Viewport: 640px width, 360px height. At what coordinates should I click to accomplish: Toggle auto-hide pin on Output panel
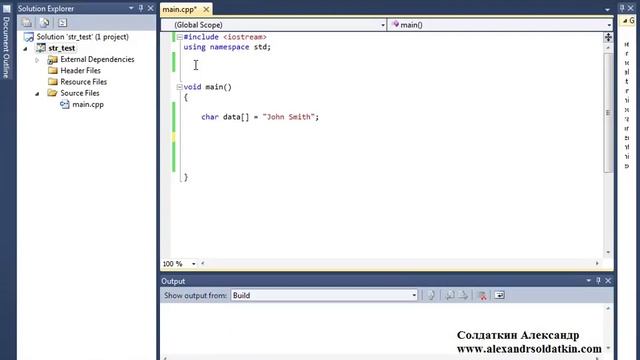[598, 281]
